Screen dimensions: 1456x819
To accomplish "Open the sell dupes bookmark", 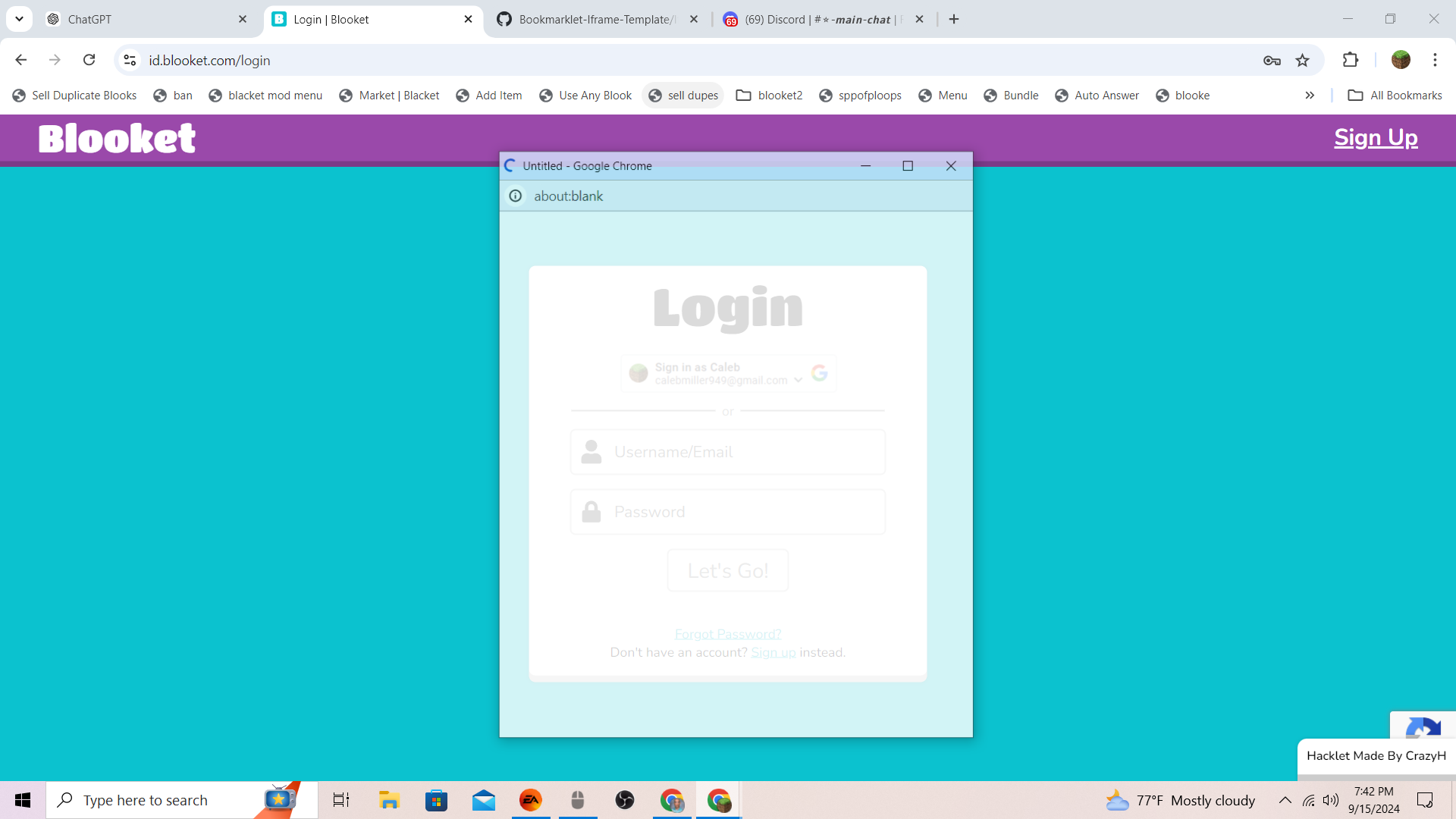I will [x=683, y=96].
